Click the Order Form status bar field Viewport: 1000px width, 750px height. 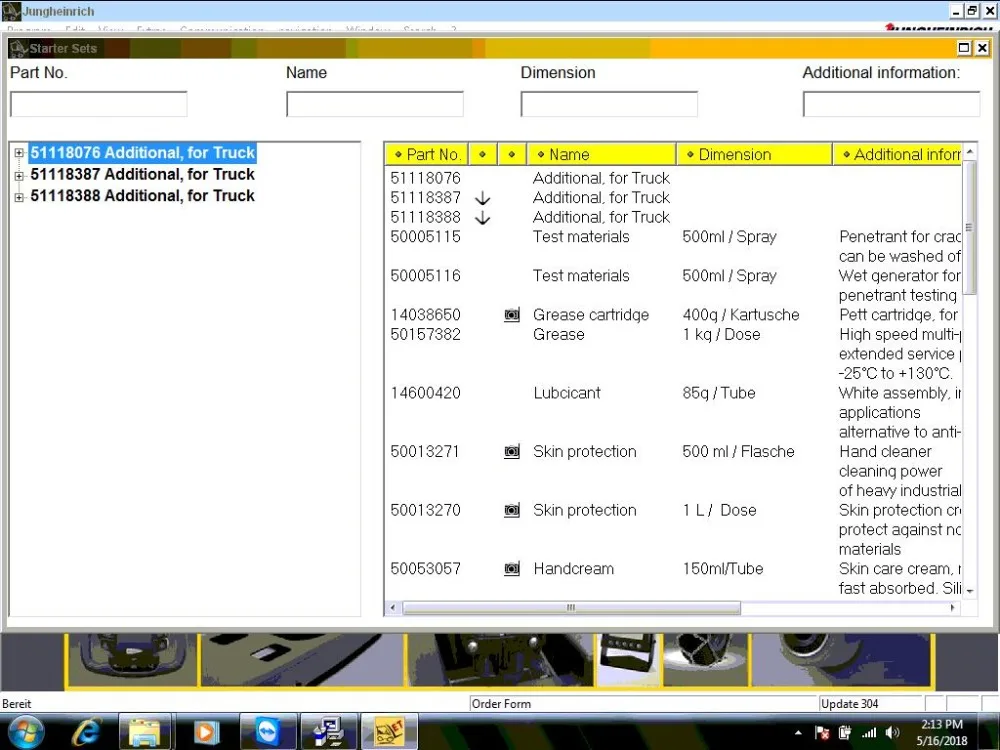click(643, 703)
